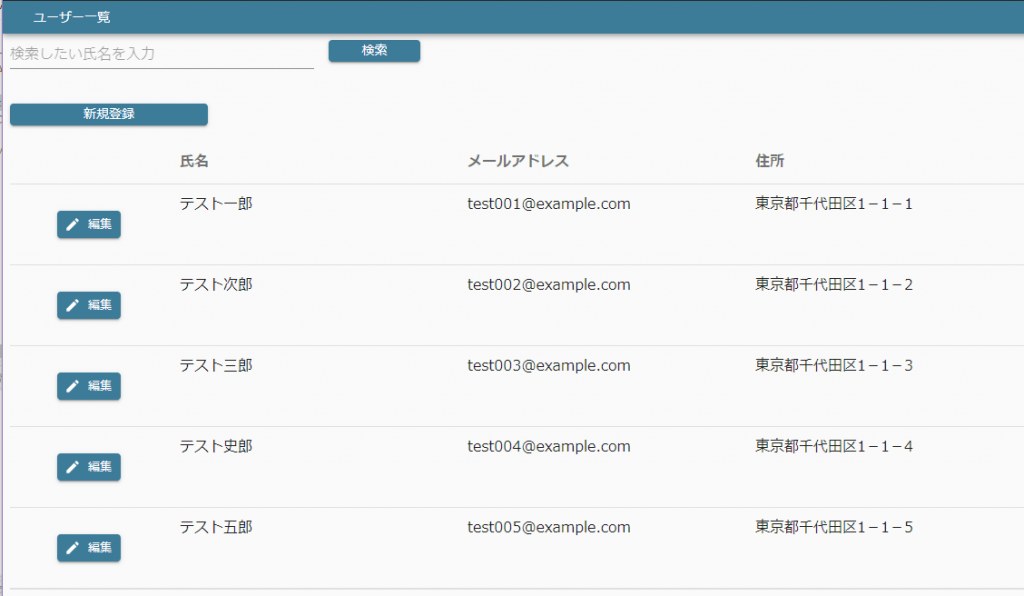
Task: Edit the テスト史郎 user row
Action: 89,467
